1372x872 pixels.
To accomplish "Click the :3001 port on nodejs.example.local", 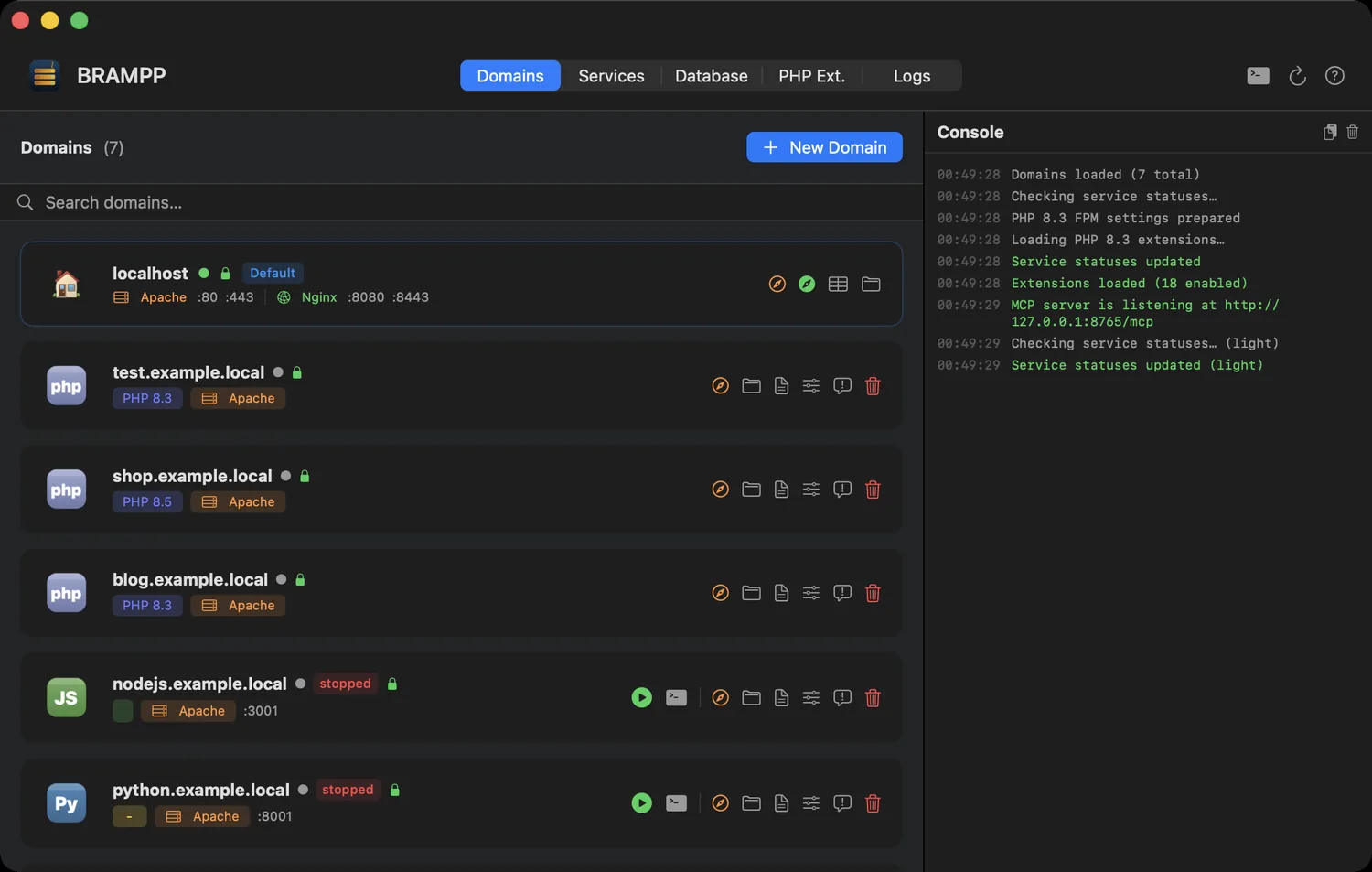I will point(261,711).
